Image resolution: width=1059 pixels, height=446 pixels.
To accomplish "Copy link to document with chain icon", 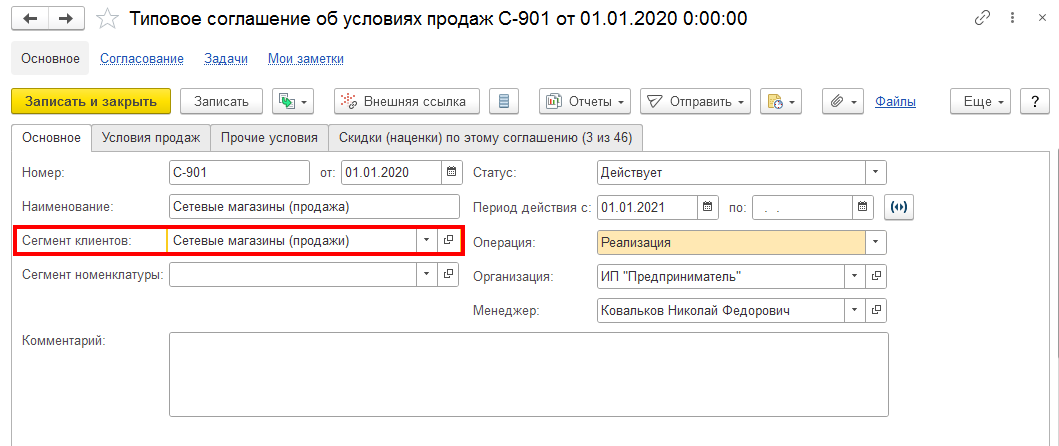I will coord(983,19).
